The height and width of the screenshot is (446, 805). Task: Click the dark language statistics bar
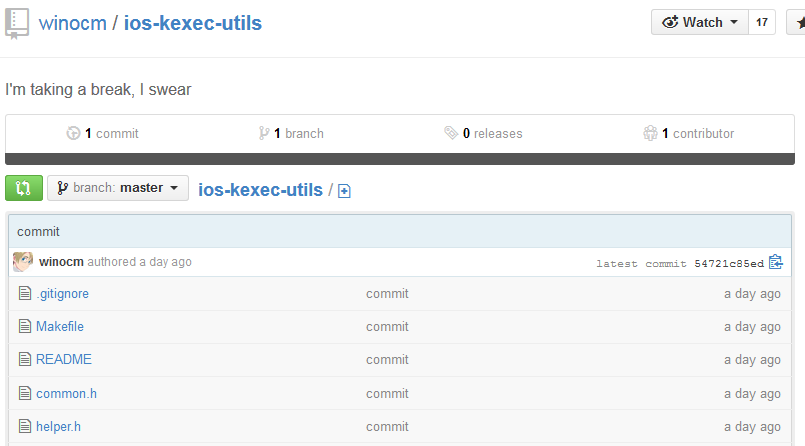pyautogui.click(x=400, y=159)
